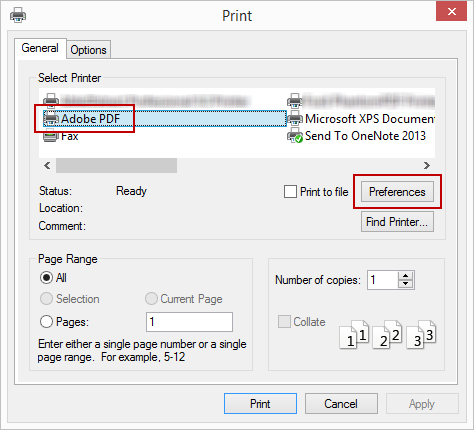Switch to the General tab
This screenshot has height=430, width=474.
tap(40, 48)
